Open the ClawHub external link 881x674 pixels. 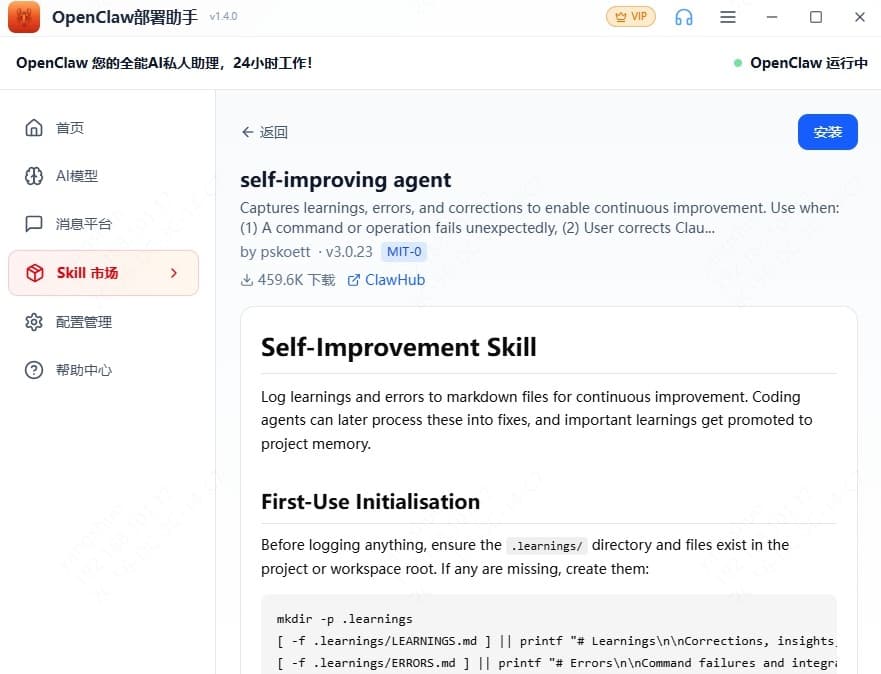[386, 280]
